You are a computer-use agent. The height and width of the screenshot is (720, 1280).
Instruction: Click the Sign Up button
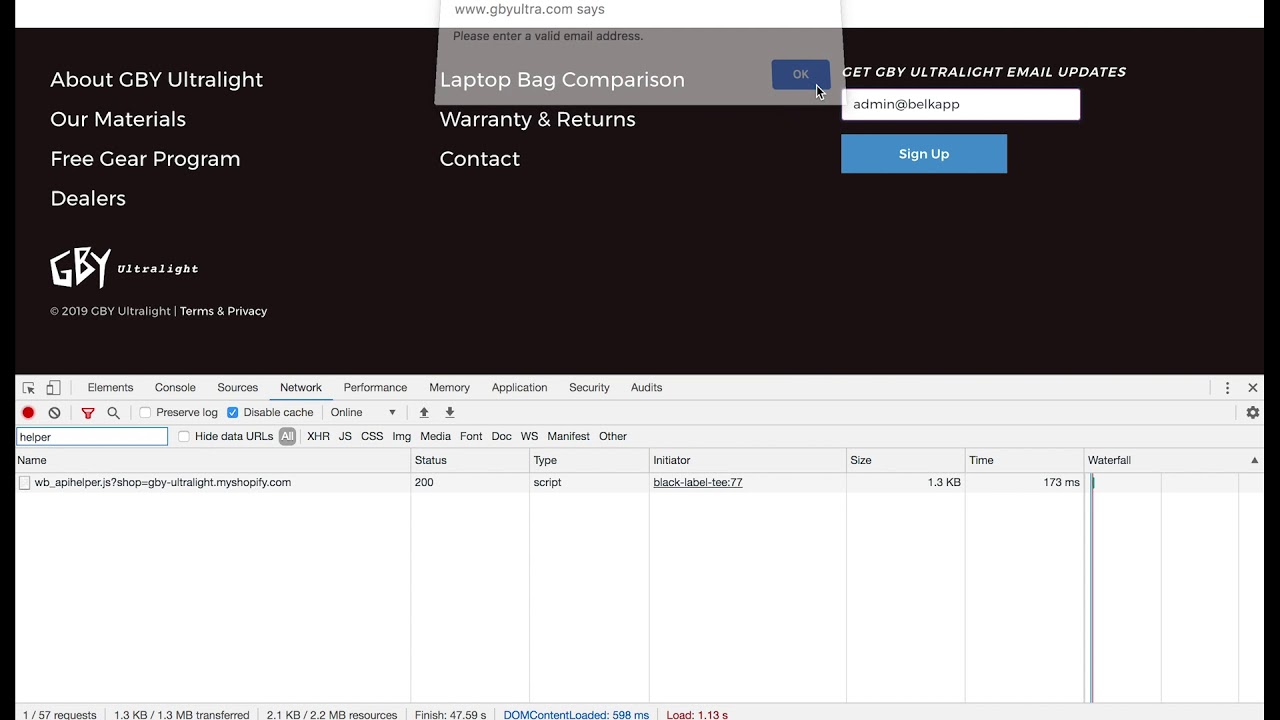pyautogui.click(x=924, y=154)
